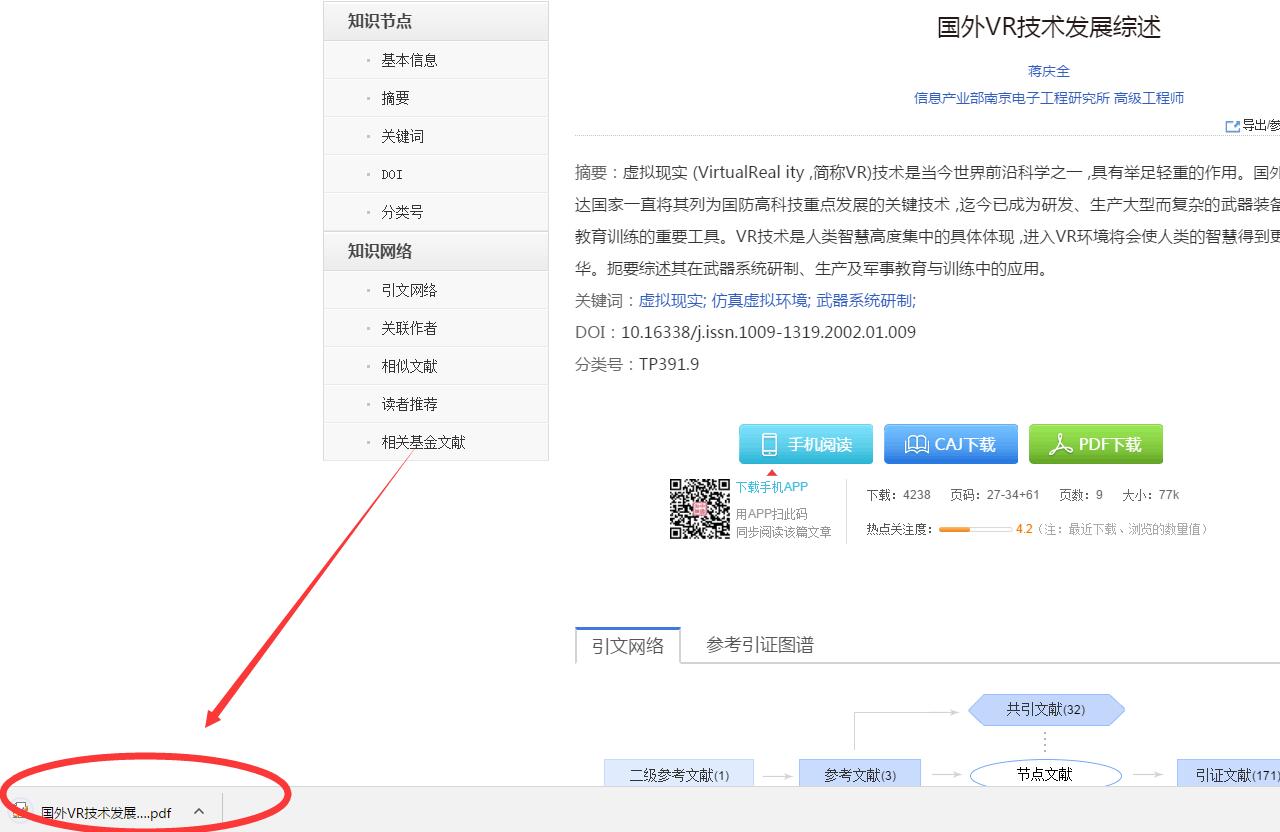Click the QR code image
The height and width of the screenshot is (832, 1280).
699,509
